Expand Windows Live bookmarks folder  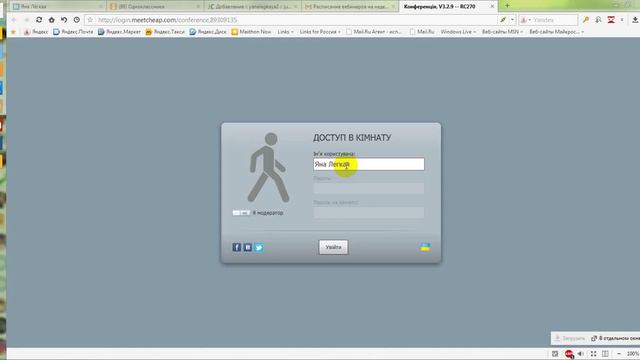458,31
